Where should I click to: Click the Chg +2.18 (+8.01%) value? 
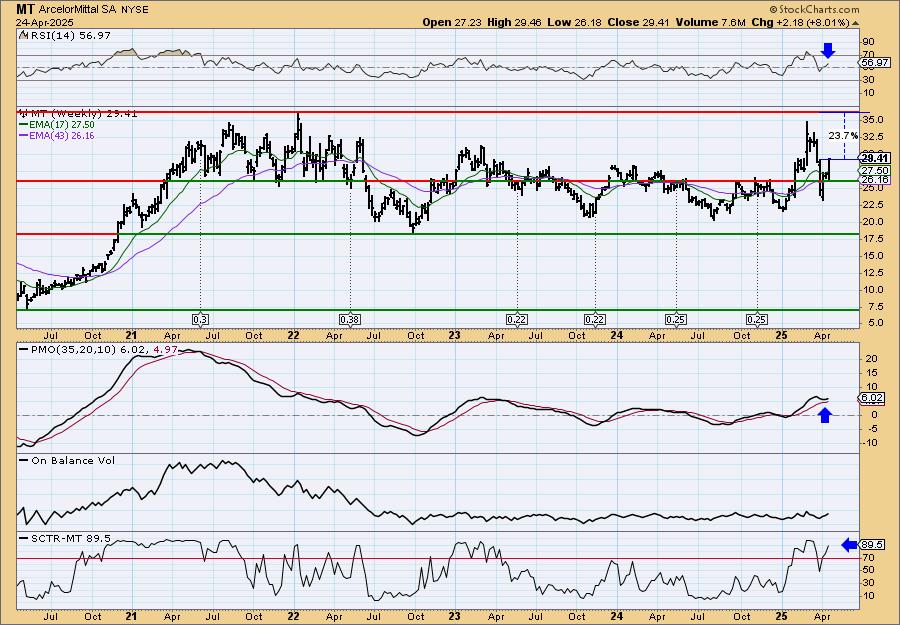800,22
